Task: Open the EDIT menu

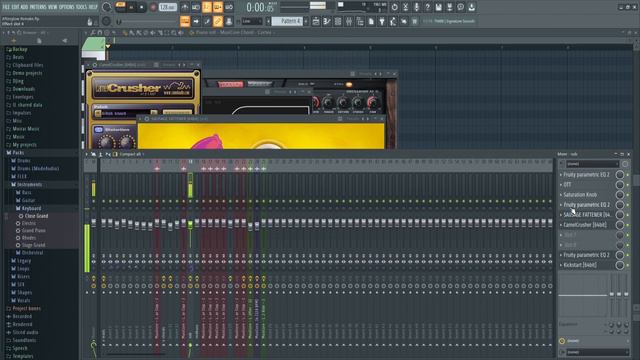Action: click(15, 7)
